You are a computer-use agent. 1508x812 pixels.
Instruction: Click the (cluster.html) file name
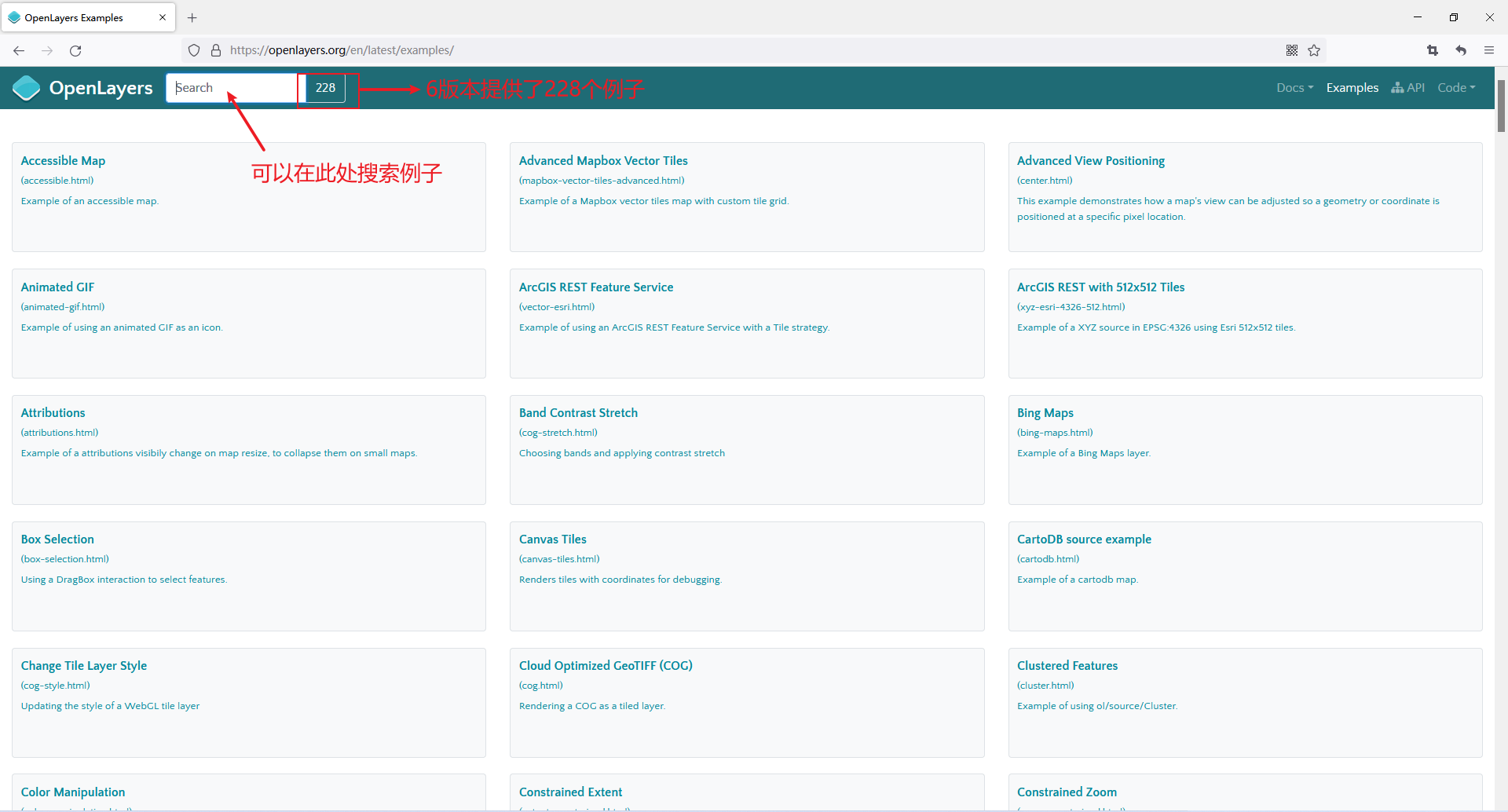coord(1045,686)
